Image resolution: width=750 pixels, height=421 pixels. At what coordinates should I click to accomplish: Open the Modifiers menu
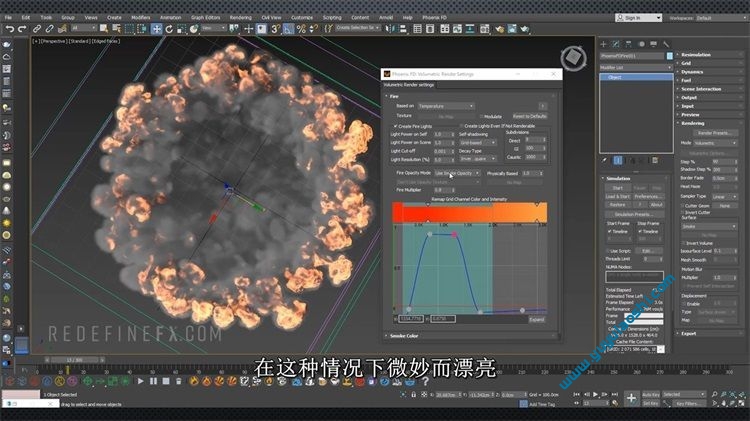point(141,18)
